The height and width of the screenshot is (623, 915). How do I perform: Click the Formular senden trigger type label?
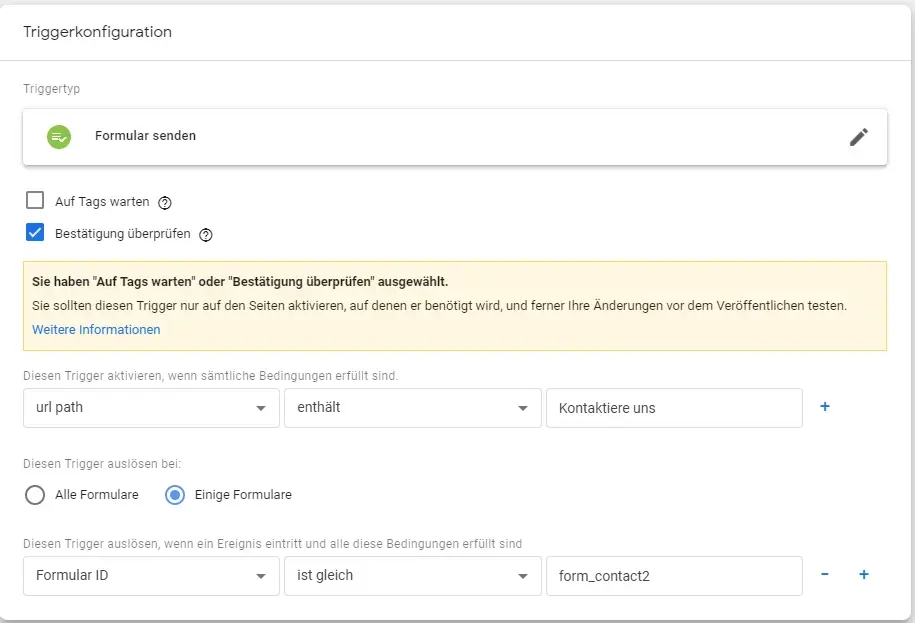[145, 136]
